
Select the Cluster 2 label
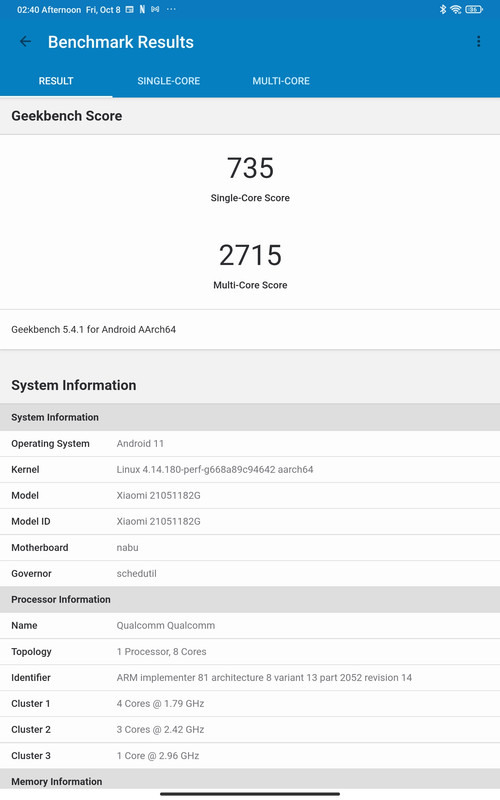click(x=31, y=730)
